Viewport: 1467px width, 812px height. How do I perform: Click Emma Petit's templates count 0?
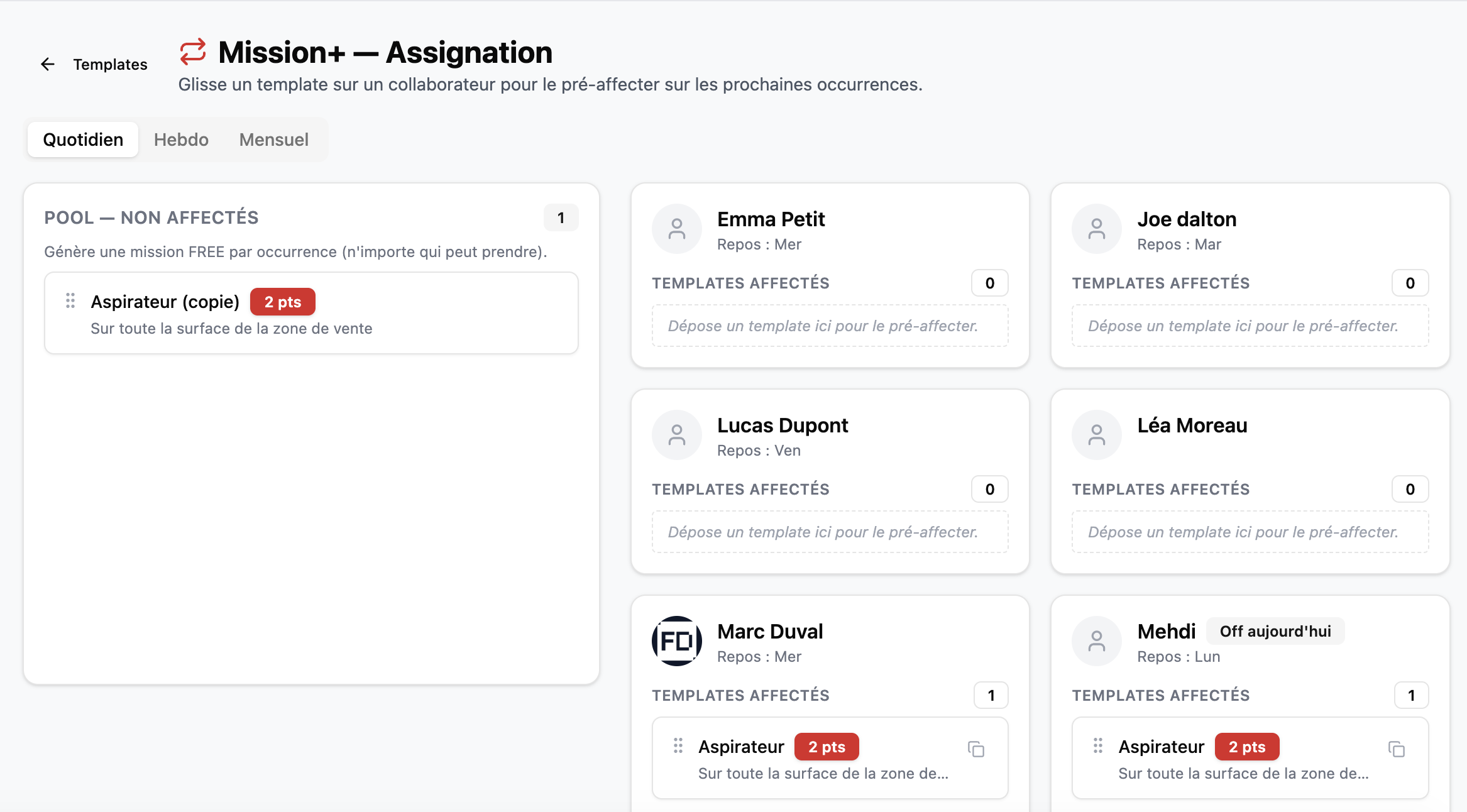[990, 283]
